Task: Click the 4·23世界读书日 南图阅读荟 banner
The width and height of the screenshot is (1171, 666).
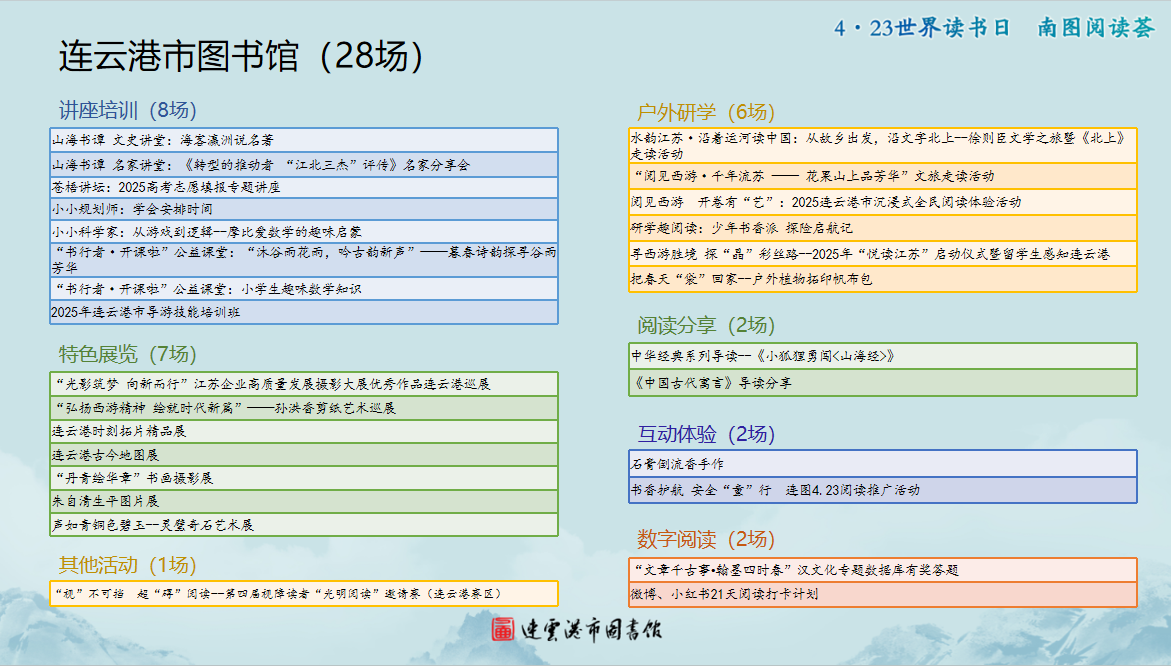Action: [994, 28]
